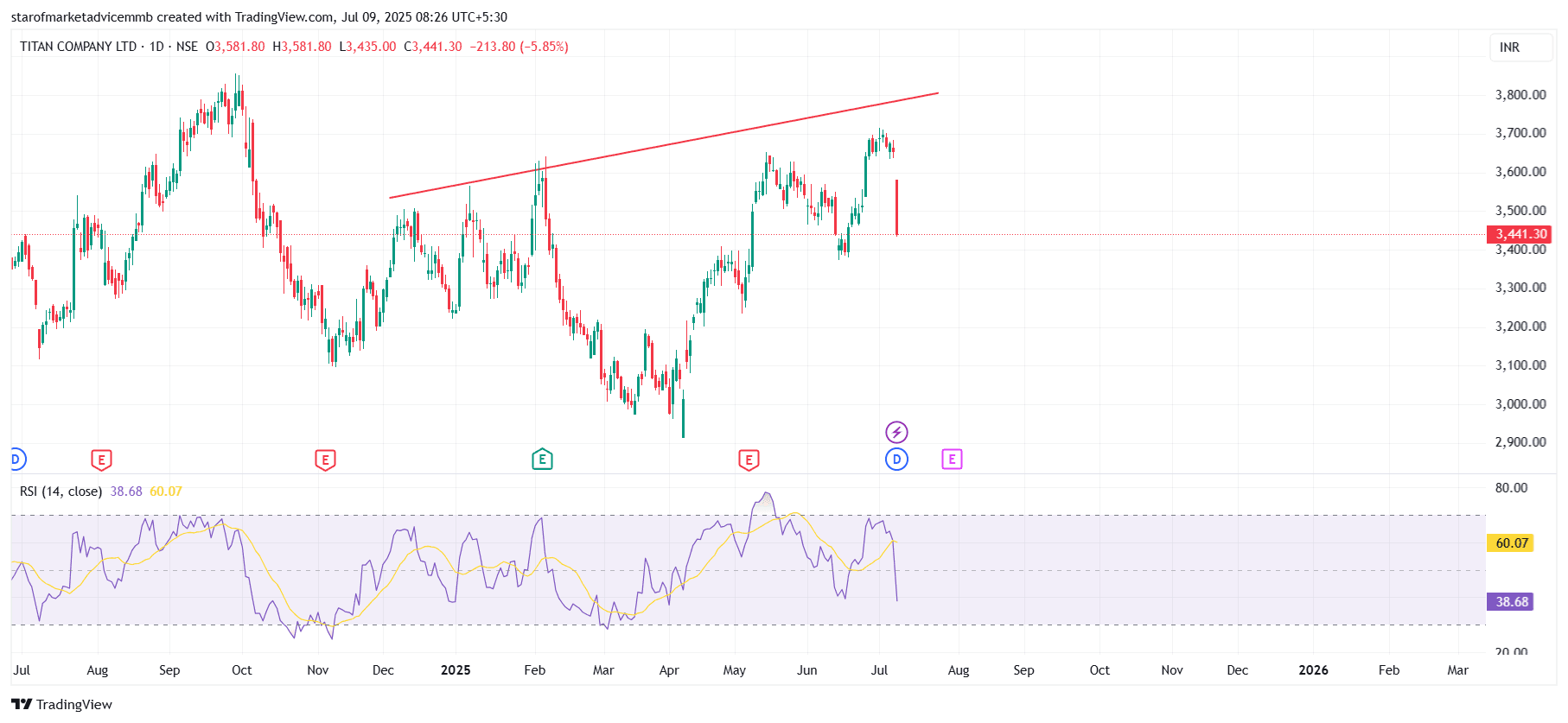Click the TradingView logo
This screenshot has width=1568, height=723.
(62, 704)
